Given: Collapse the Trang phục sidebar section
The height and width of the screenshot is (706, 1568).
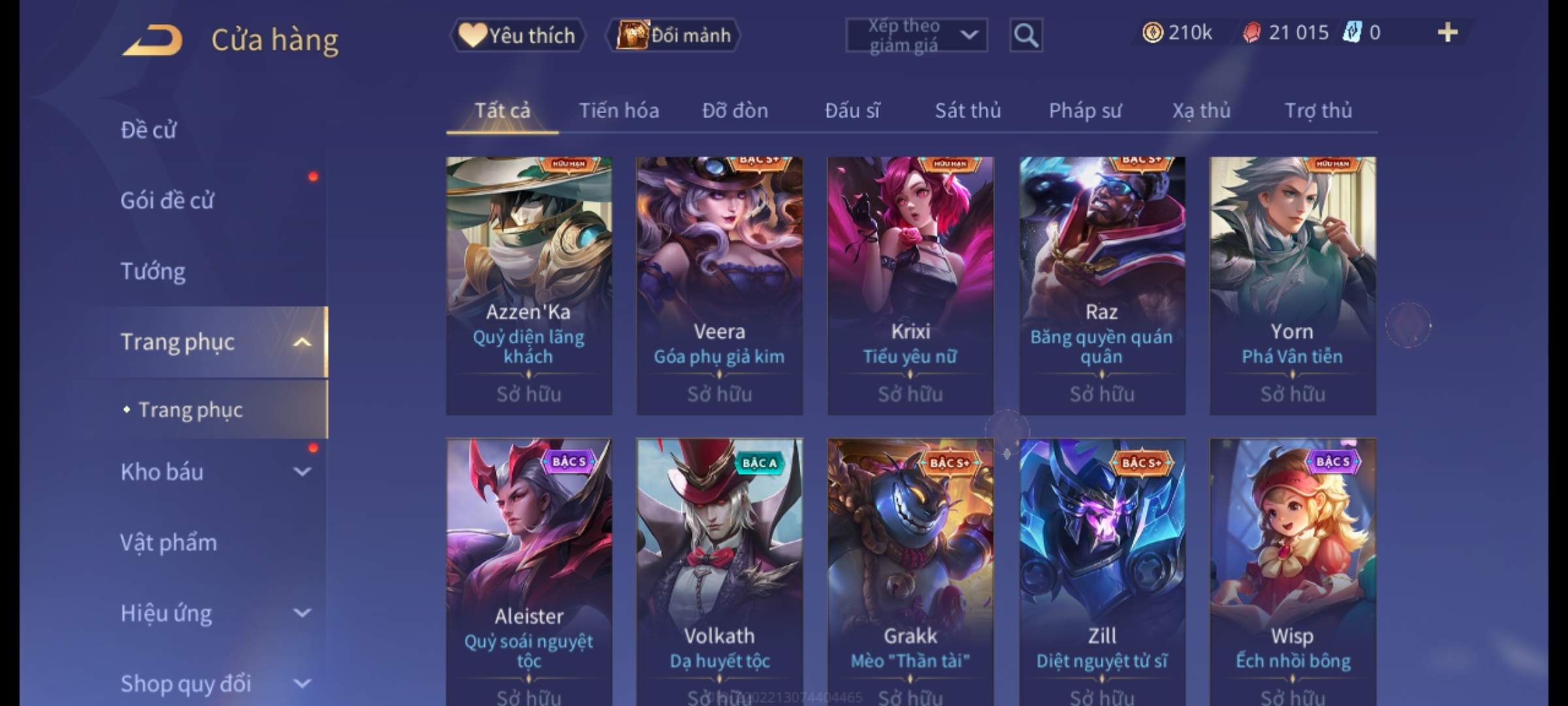Looking at the screenshot, I should tap(302, 342).
